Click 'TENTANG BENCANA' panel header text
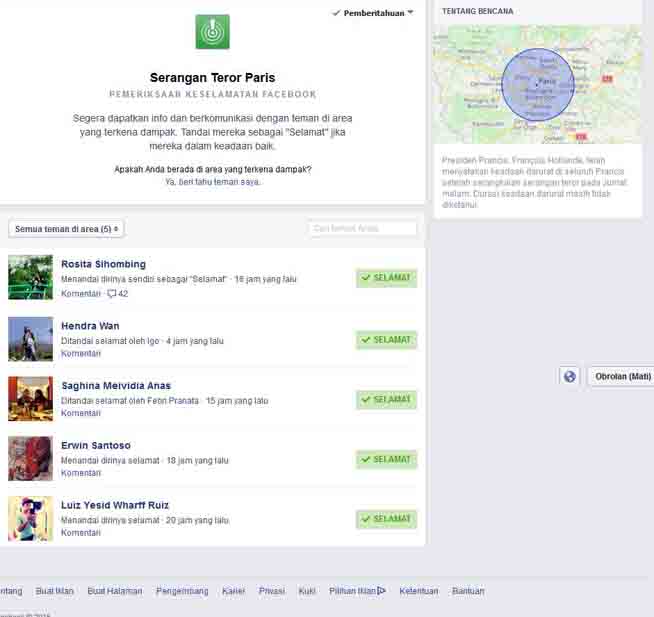 [x=478, y=11]
